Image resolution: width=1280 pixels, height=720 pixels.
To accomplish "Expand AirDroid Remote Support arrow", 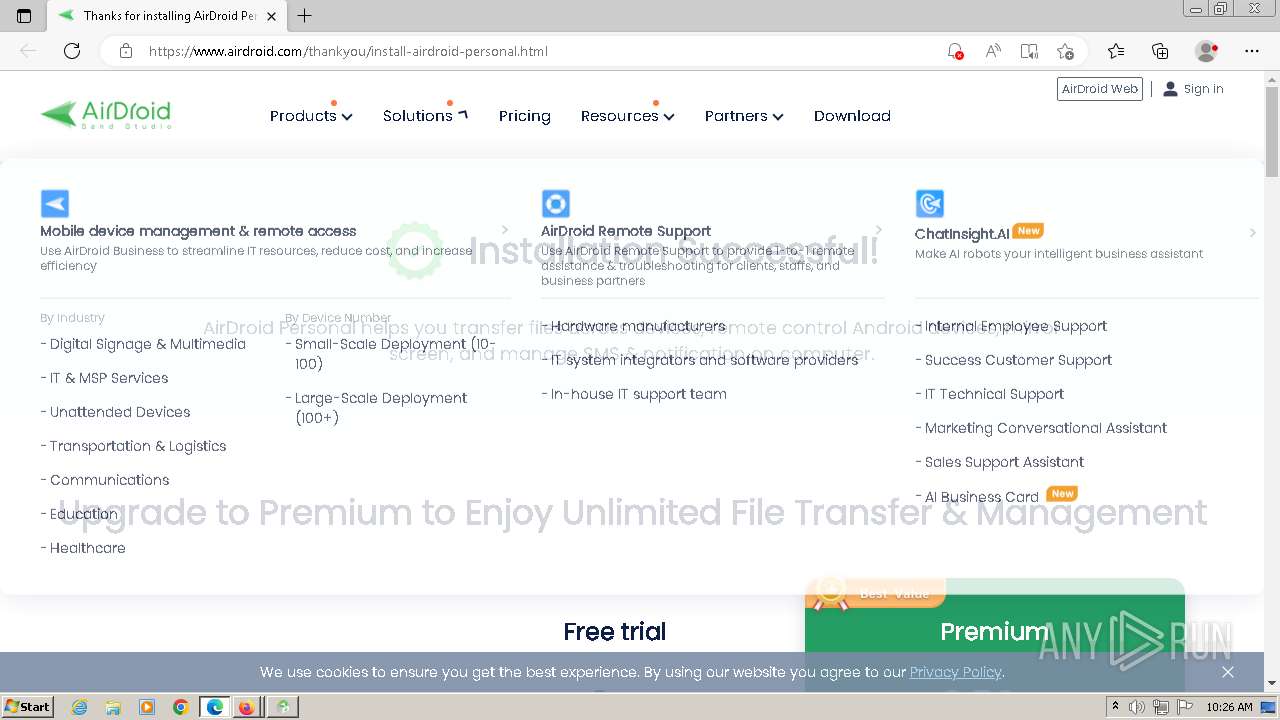I will point(878,231).
